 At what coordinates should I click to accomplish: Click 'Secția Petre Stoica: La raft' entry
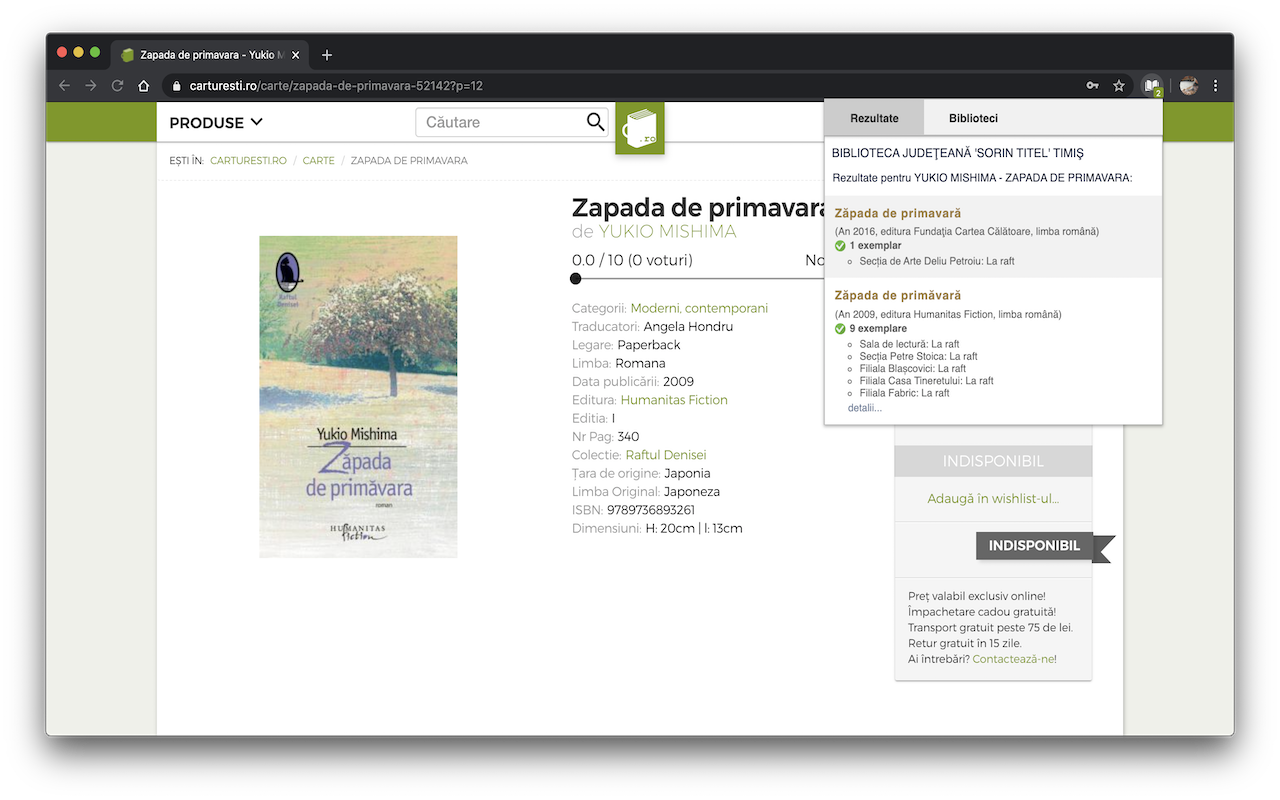918,356
